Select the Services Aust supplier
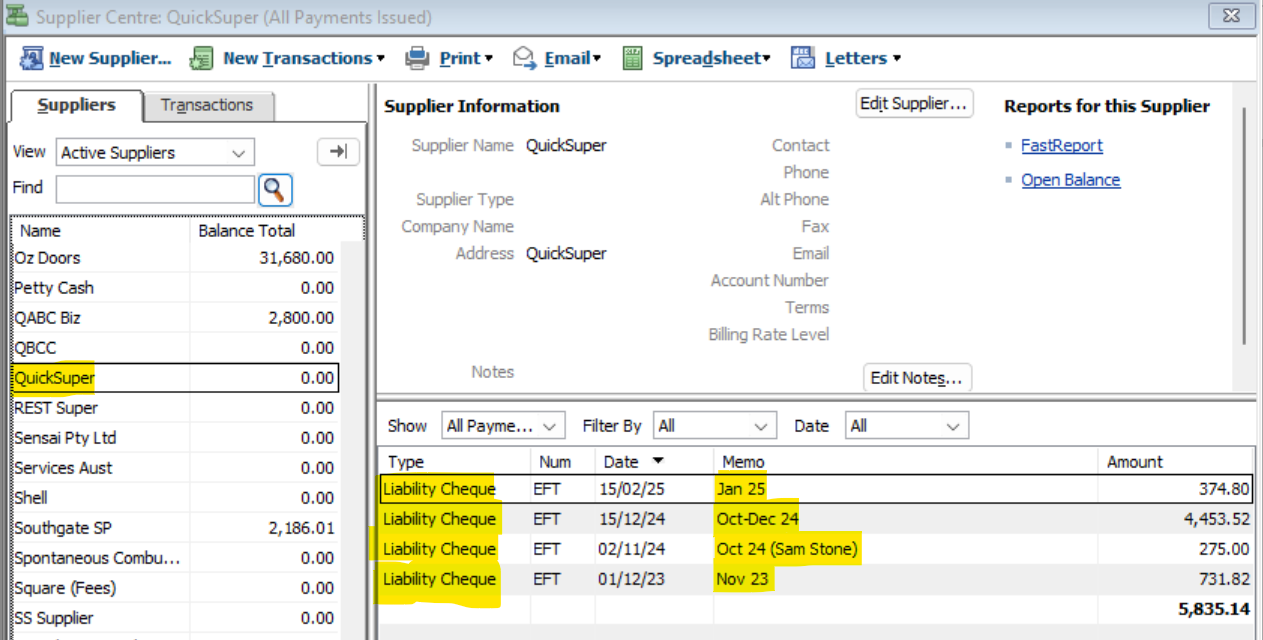The image size is (1263, 640). (175, 468)
